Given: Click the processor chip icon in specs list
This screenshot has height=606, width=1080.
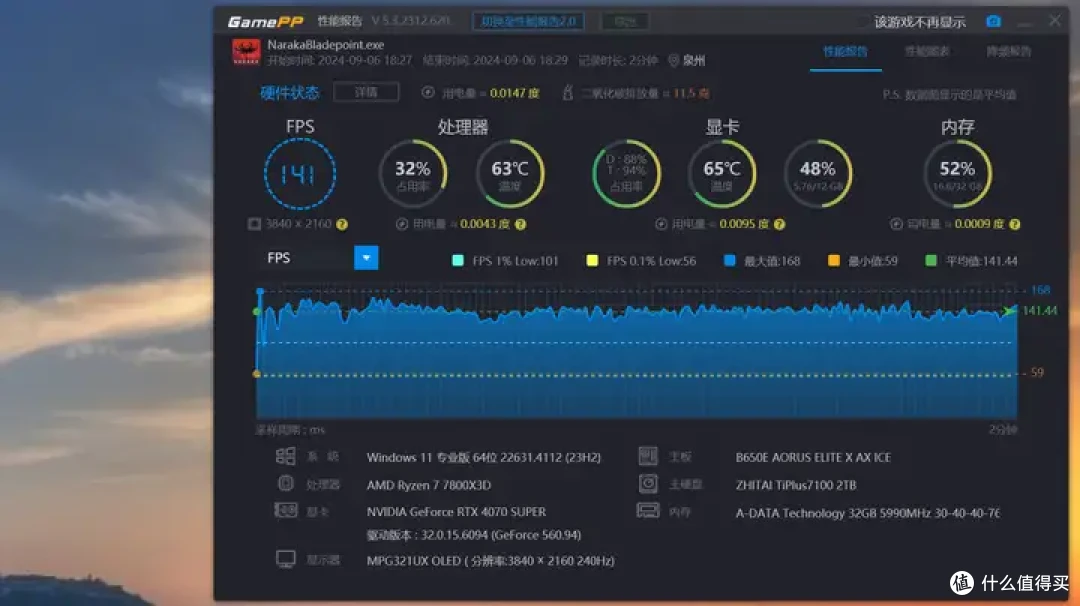Looking at the screenshot, I should coord(285,483).
